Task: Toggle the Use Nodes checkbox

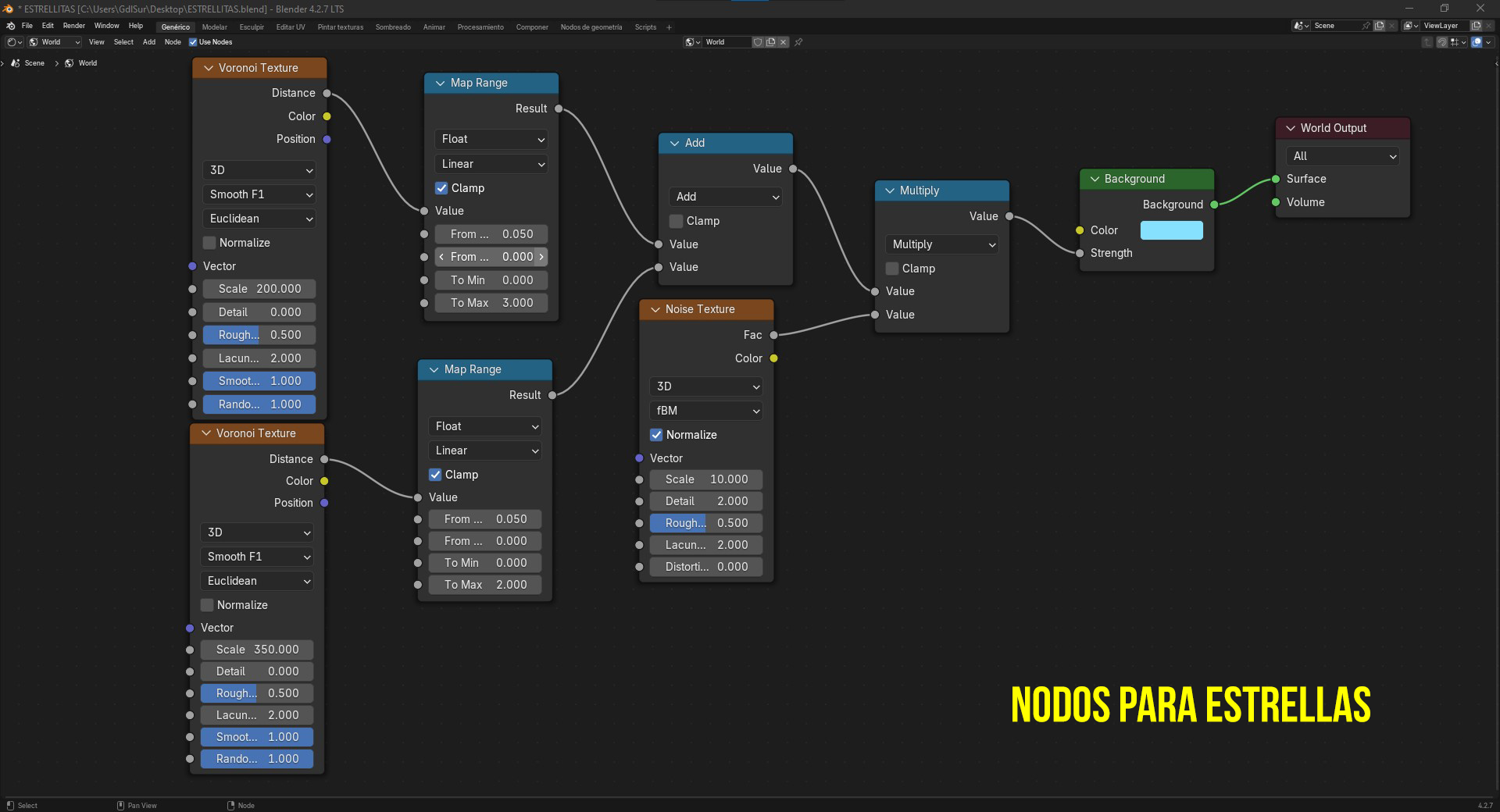Action: (x=193, y=42)
